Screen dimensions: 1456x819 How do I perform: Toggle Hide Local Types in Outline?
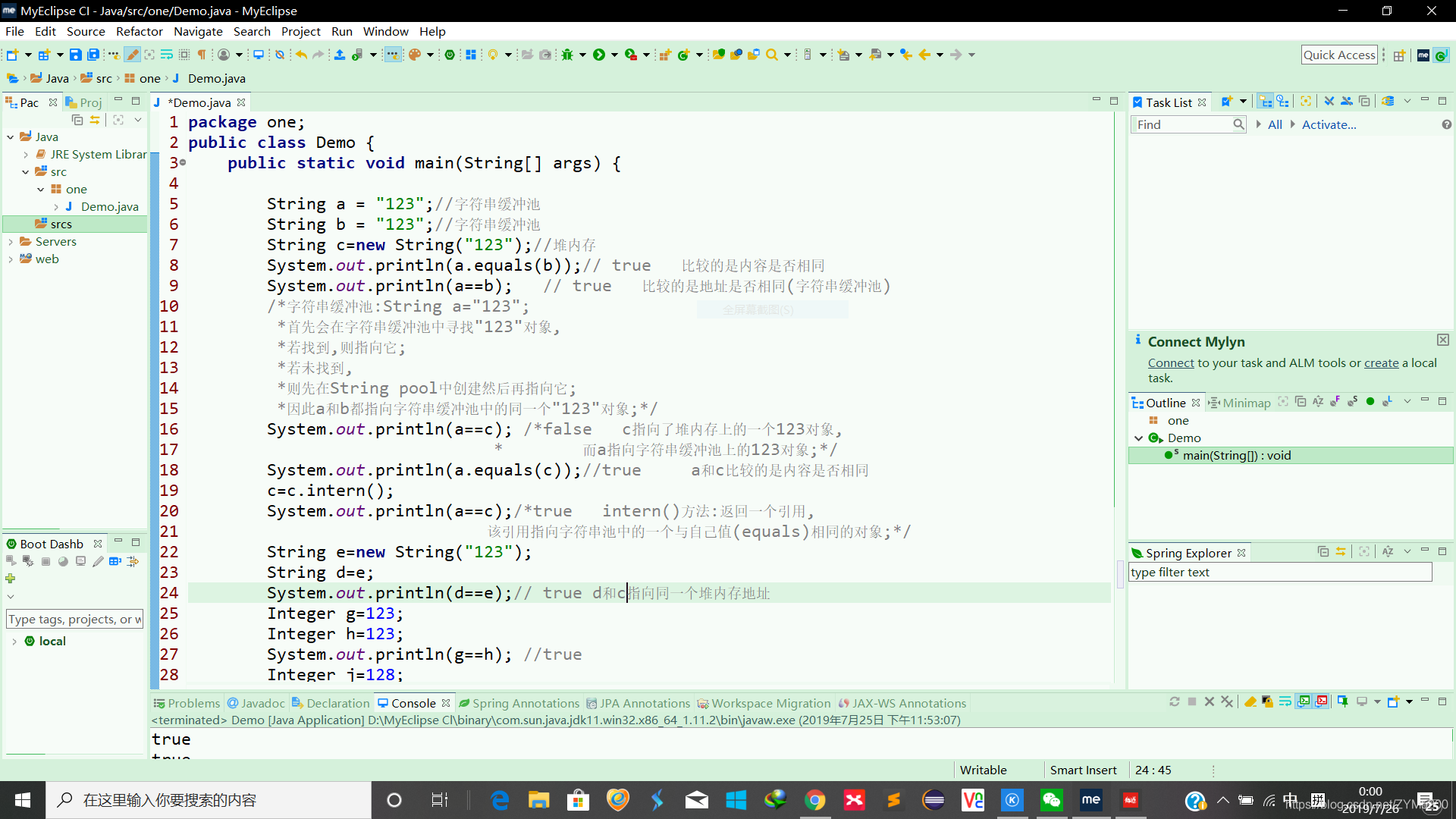coord(1388,402)
